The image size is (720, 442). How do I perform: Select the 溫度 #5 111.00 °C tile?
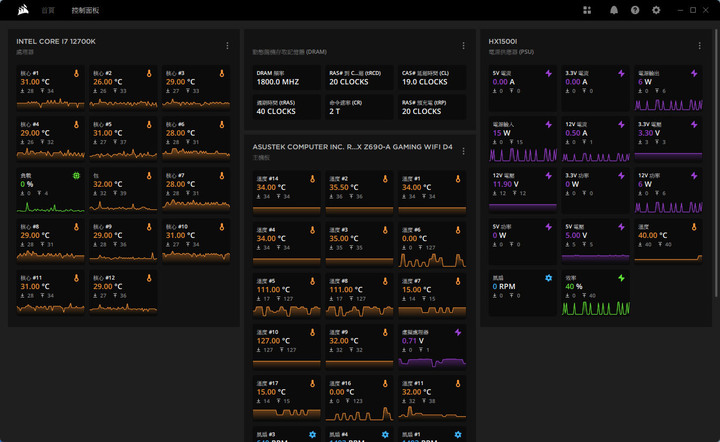tap(287, 296)
